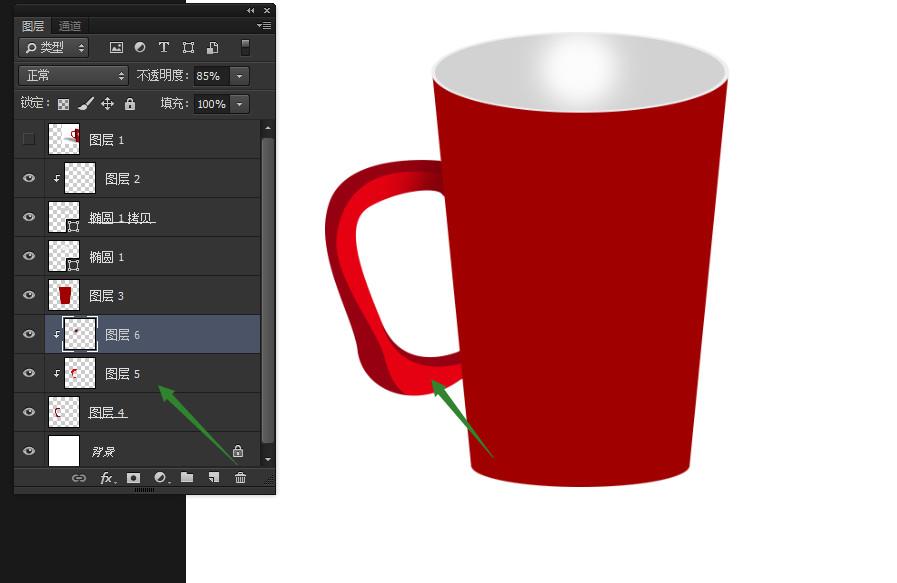Click the 图层 6 thumbnail

80,334
